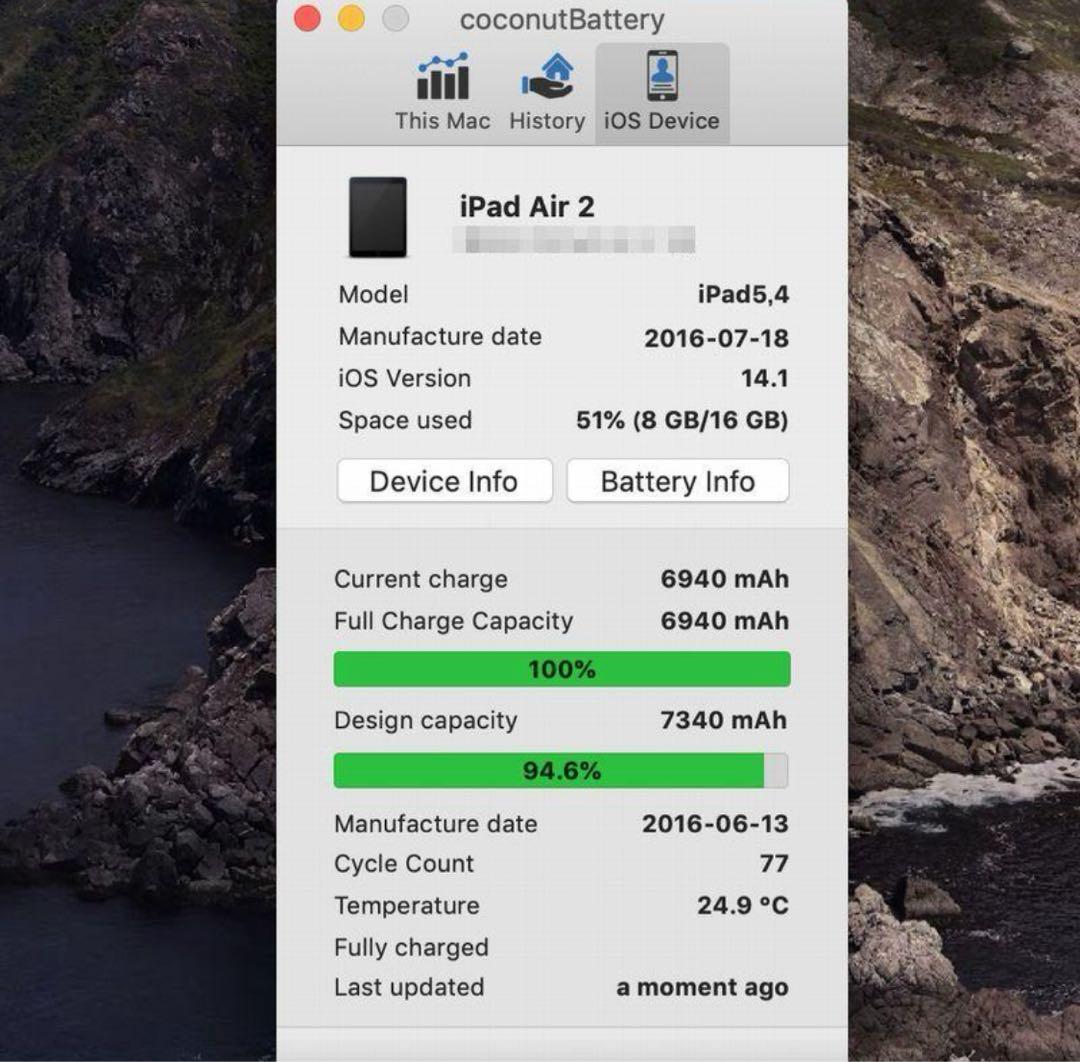1080x1062 pixels.
Task: Click the Full Charge Capacity 6940 mAh value
Action: click(725, 621)
